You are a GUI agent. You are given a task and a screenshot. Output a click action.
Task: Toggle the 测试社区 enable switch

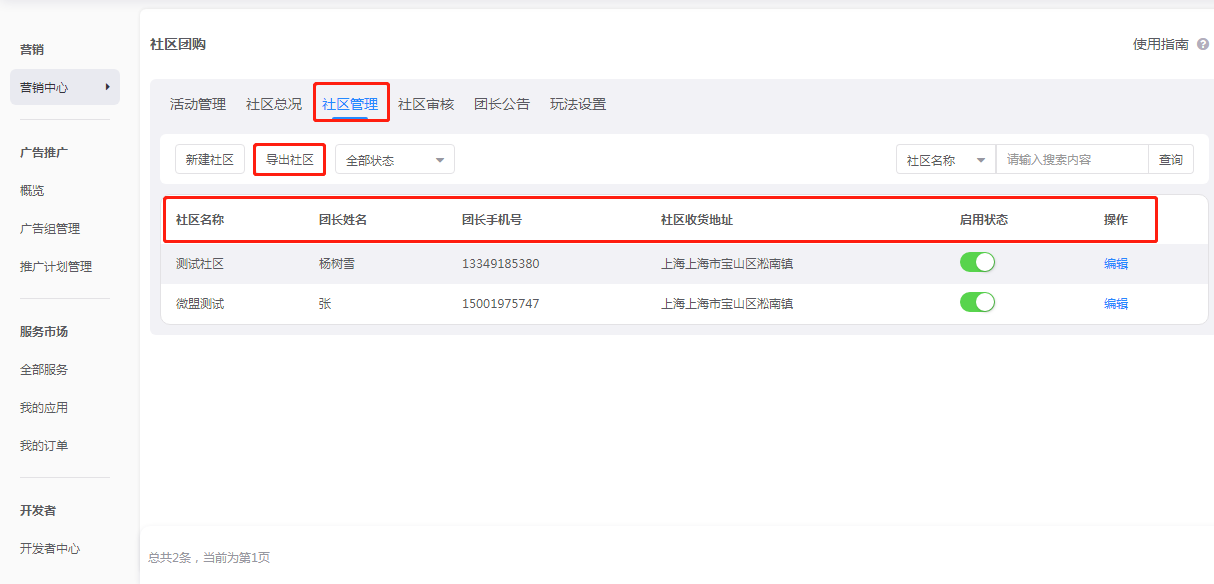click(977, 263)
